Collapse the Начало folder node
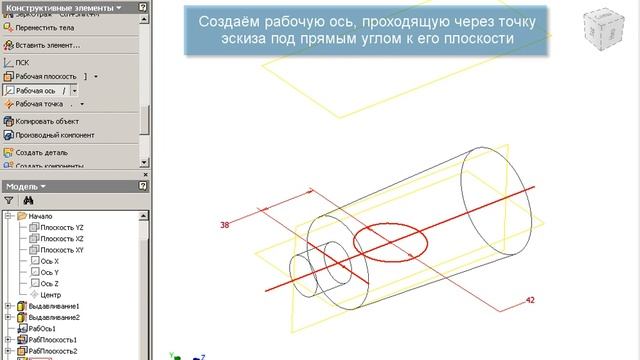Screen dimensions: 640x360 [x=8, y=216]
